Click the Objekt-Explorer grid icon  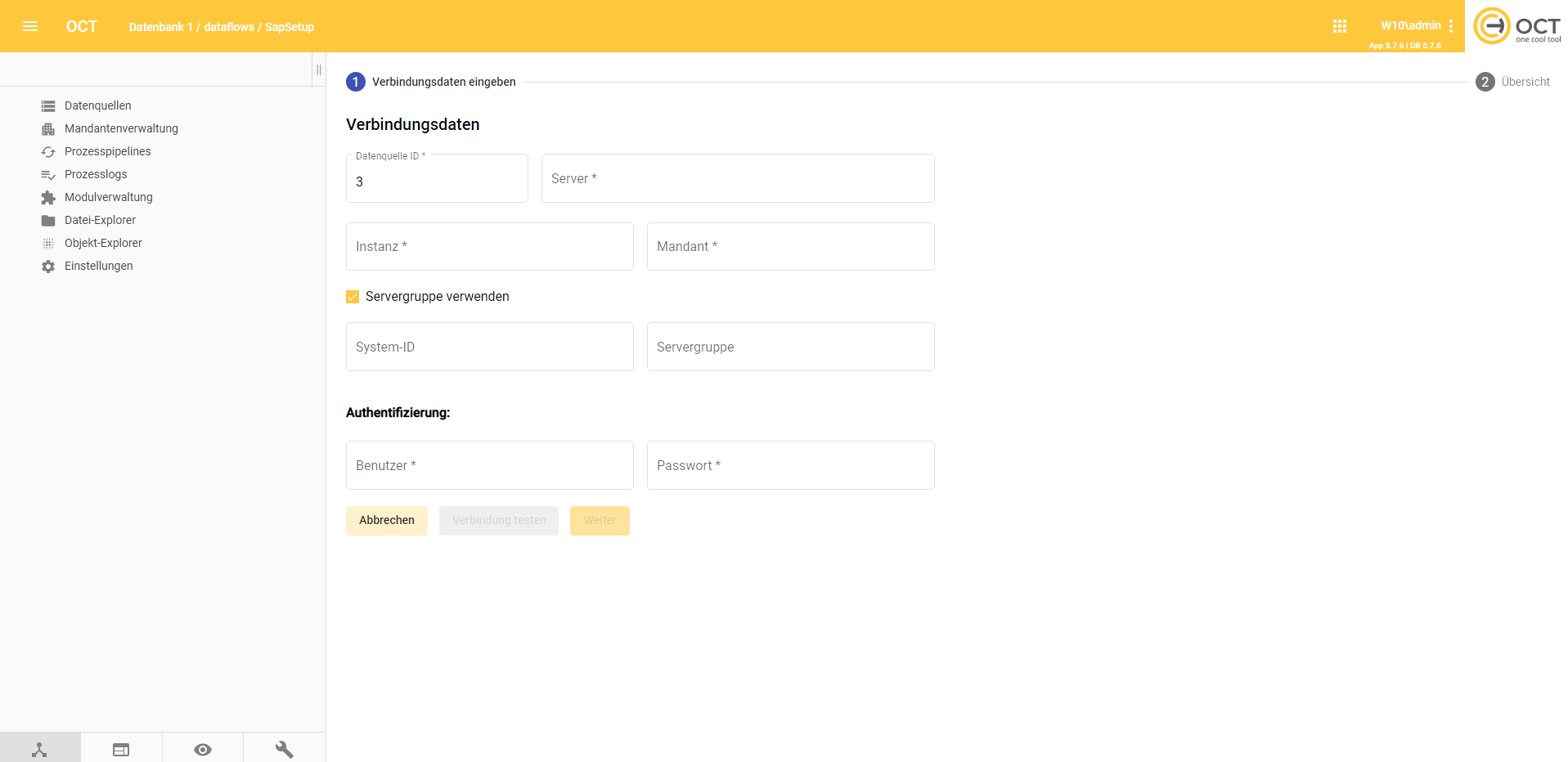(49, 243)
